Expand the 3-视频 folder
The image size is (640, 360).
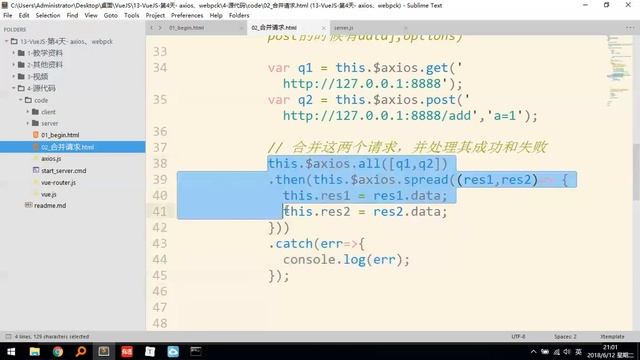coord(13,76)
